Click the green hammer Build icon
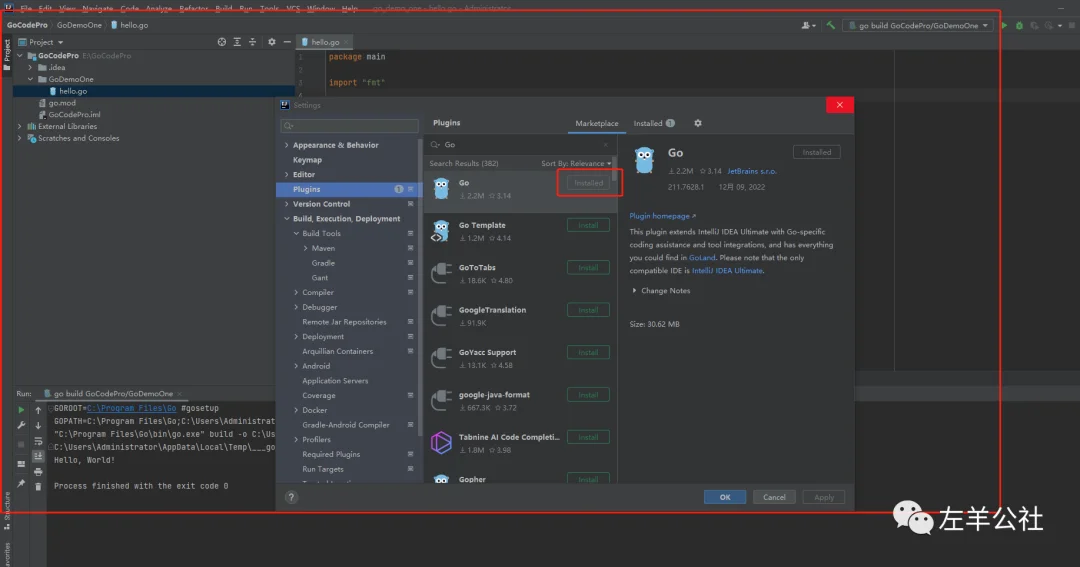This screenshot has height=567, width=1080. [x=831, y=25]
